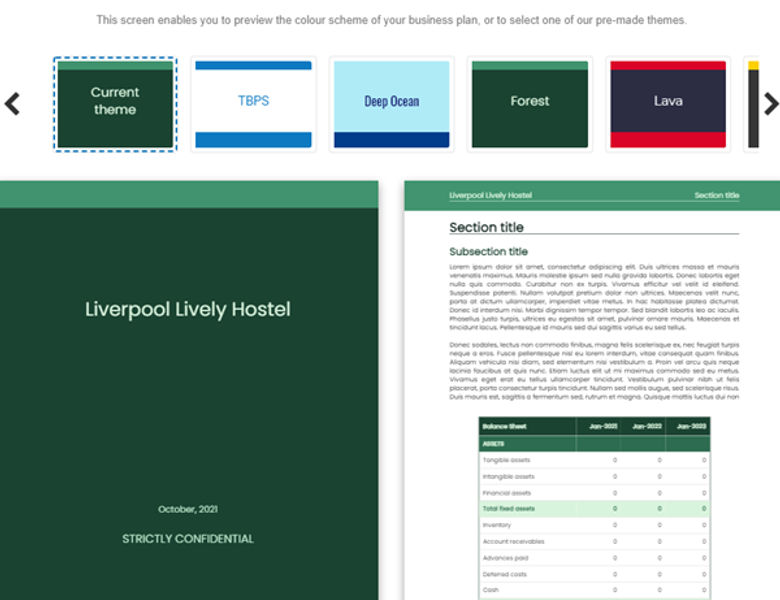
Task: Select the Lava theme
Action: click(668, 103)
